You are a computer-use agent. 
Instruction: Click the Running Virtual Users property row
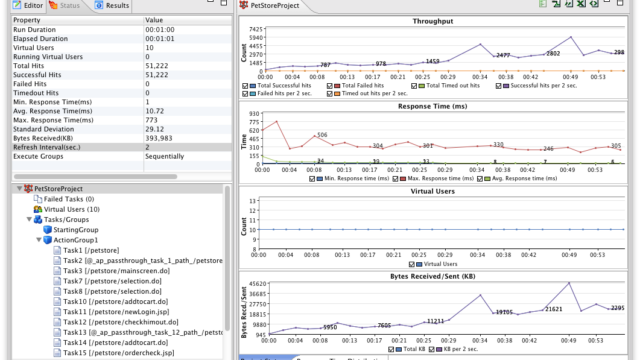click(122, 57)
